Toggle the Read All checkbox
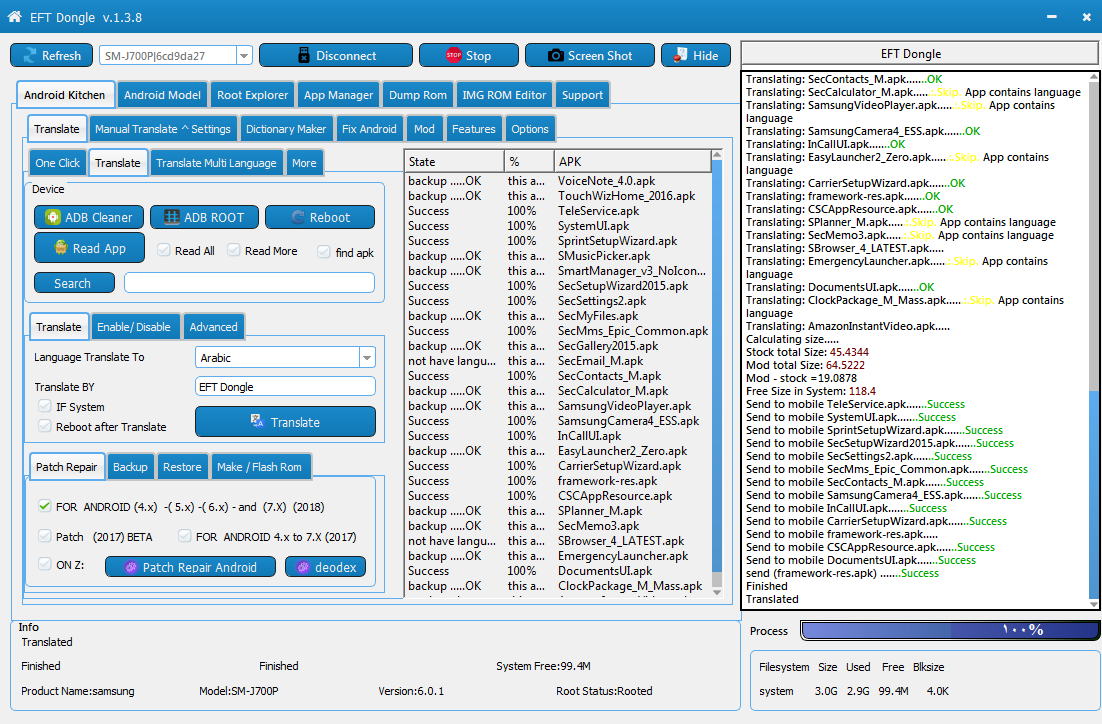Screen dimensions: 1102x724 point(164,250)
